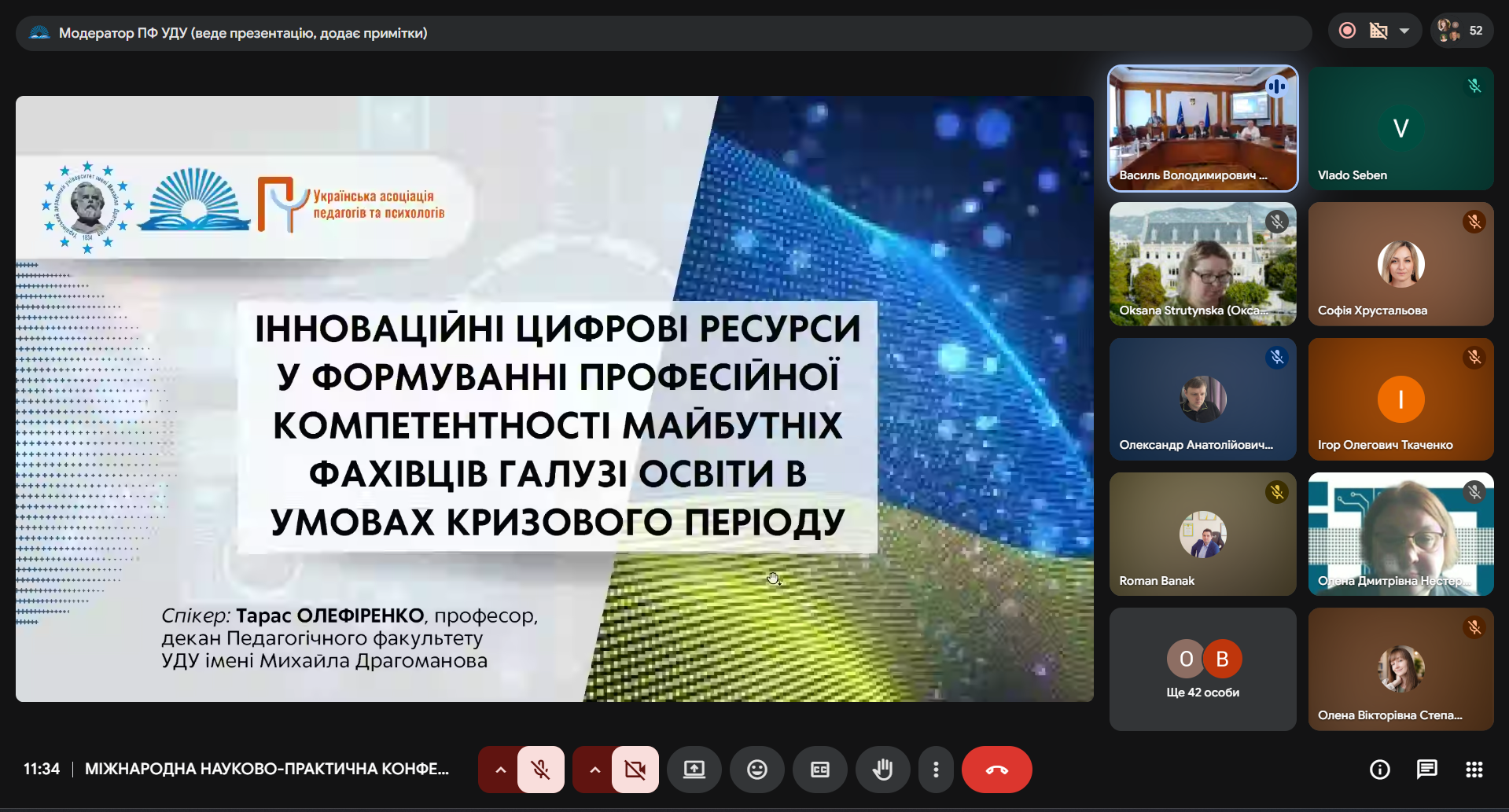
Task: Click the audio activity indicator on Василь's tile
Action: tap(1277, 86)
